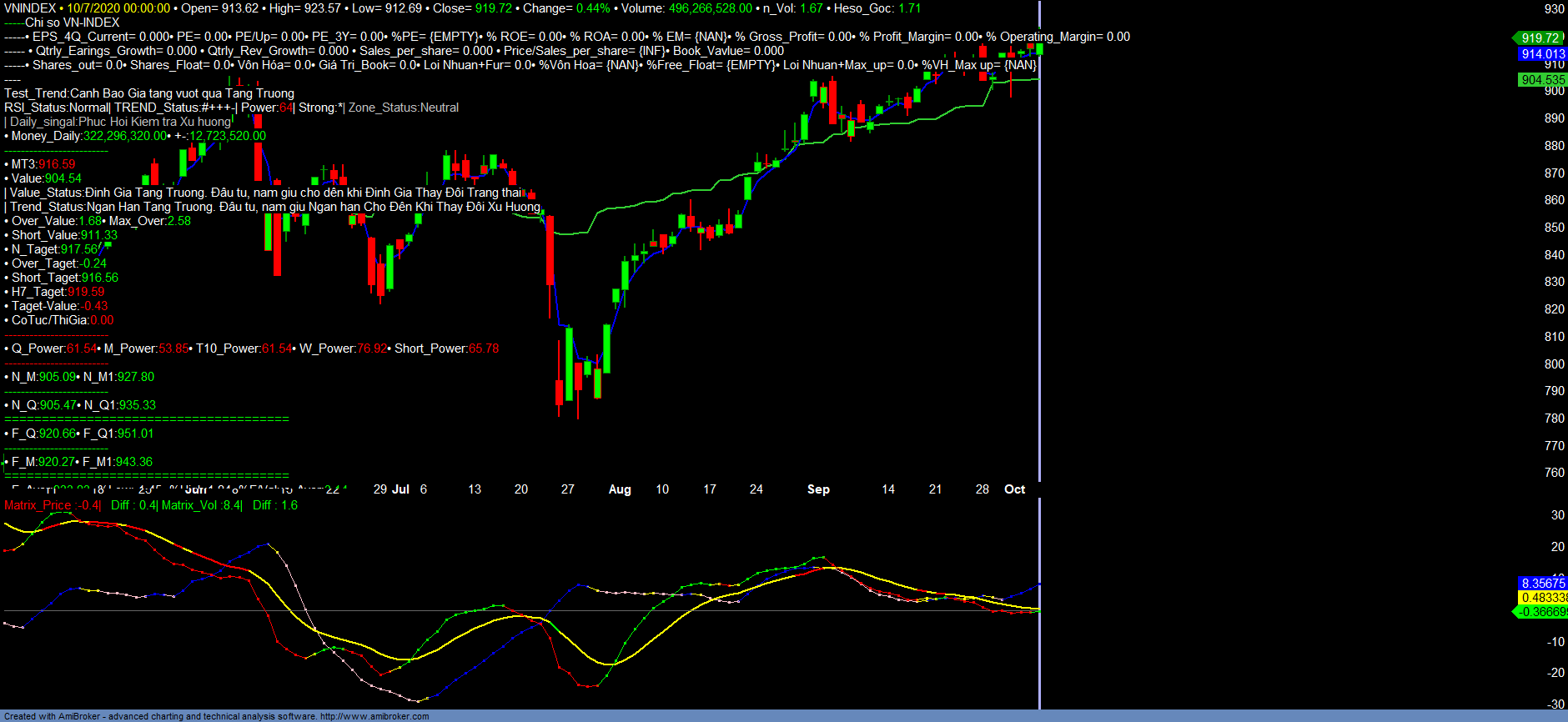The width and height of the screenshot is (1568, 722).
Task: Pick the Jul label on the date axis
Action: point(400,489)
